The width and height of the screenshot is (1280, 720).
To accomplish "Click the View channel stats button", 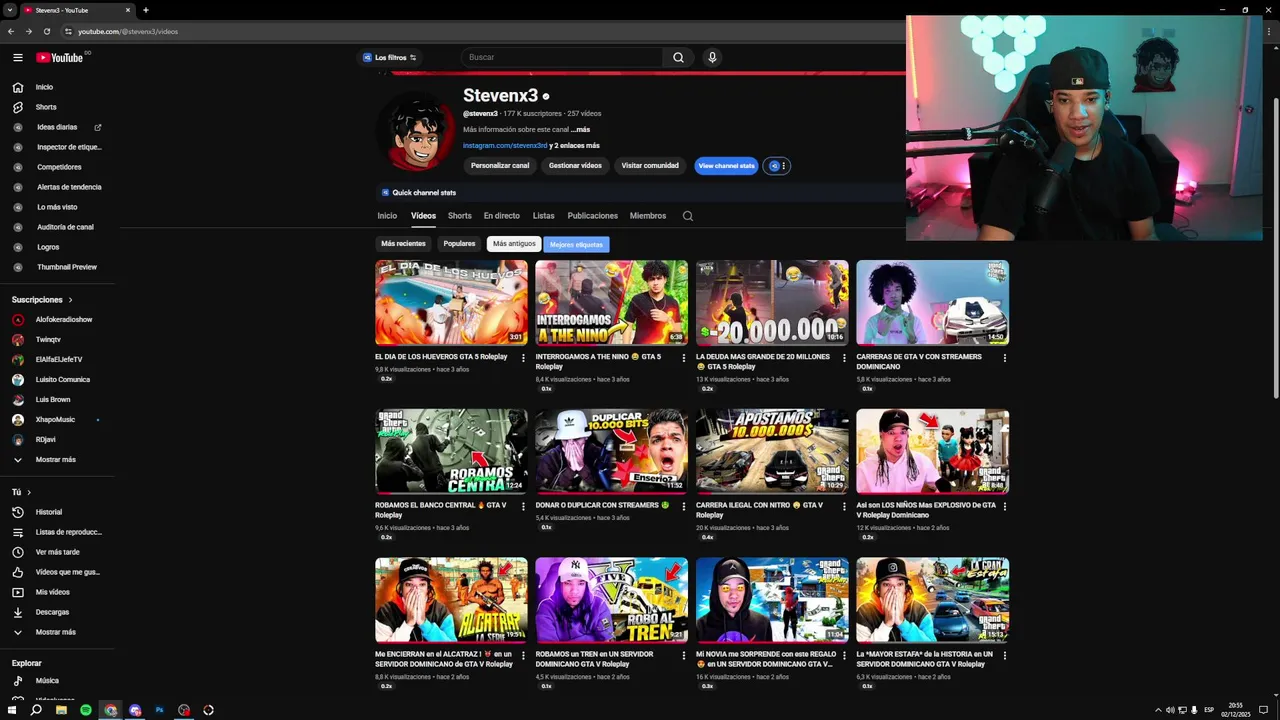I will pos(726,166).
